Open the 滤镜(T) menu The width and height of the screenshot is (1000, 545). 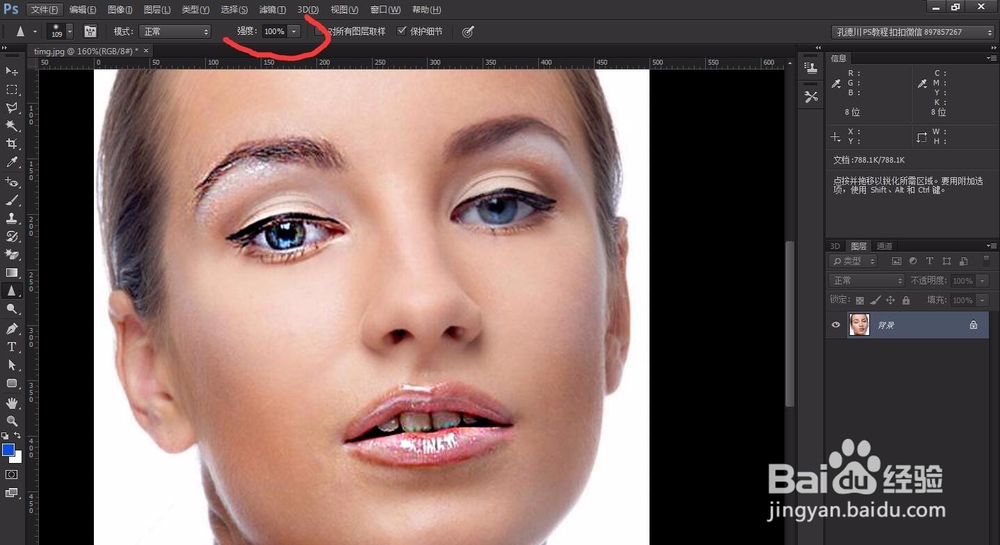point(272,10)
